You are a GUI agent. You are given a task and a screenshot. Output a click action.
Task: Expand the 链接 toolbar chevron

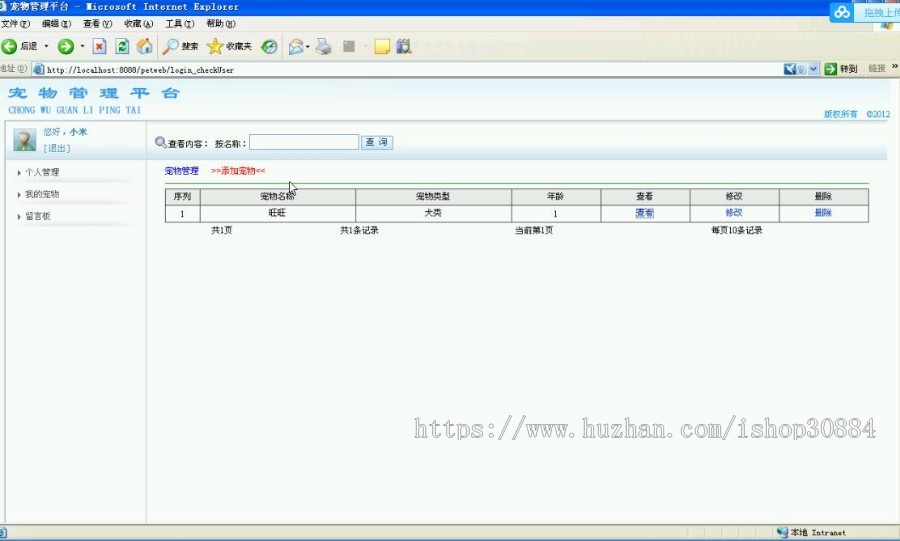click(x=895, y=67)
